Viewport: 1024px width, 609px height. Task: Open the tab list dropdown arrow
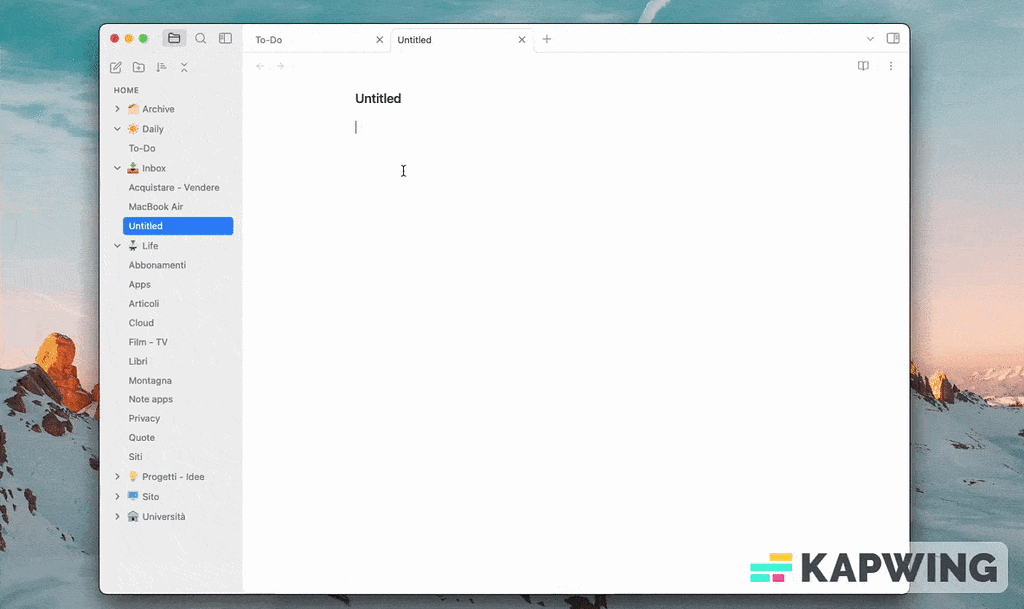[x=870, y=39]
